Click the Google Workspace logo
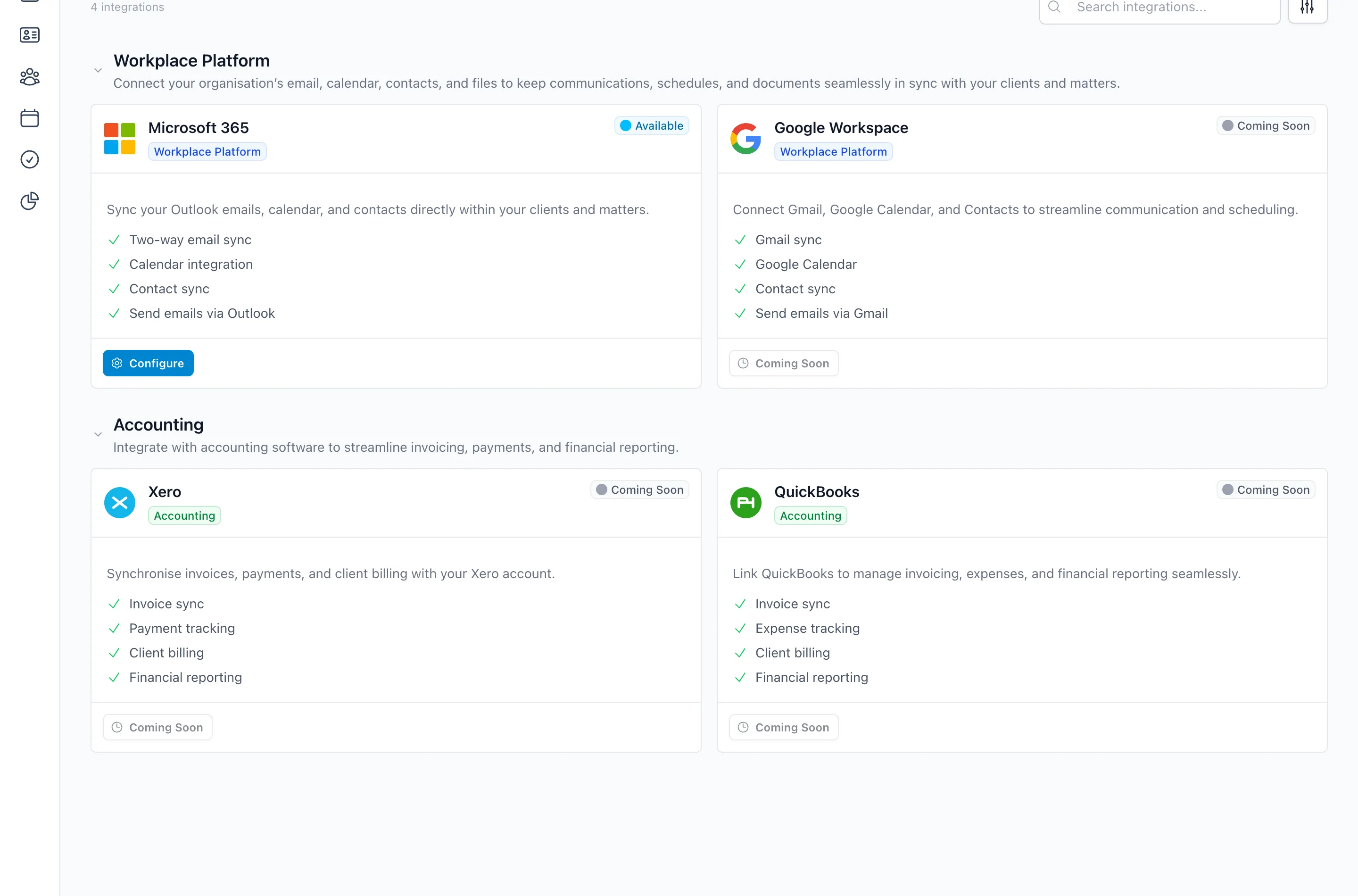Image resolution: width=1358 pixels, height=896 pixels. point(745,139)
